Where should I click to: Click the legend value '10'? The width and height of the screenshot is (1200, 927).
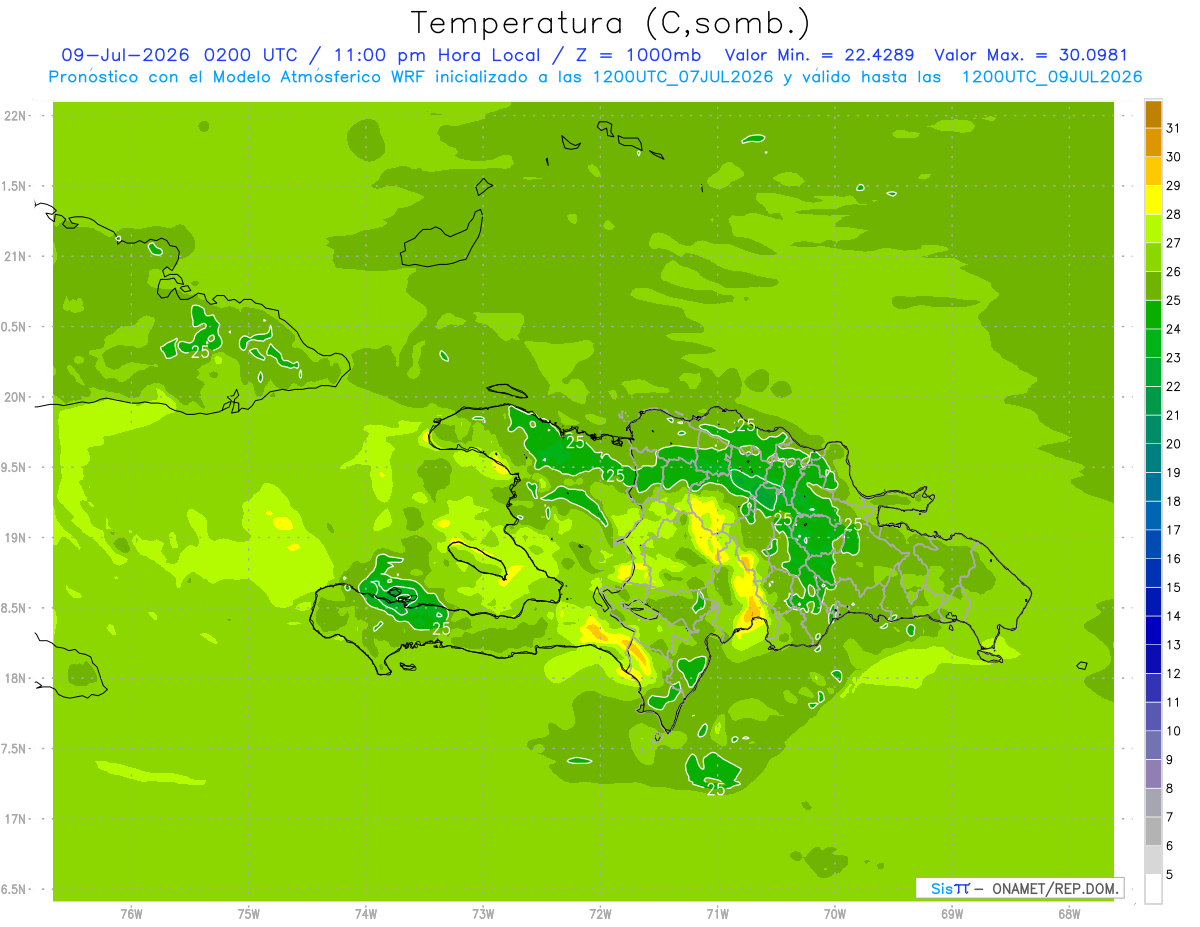click(1174, 732)
